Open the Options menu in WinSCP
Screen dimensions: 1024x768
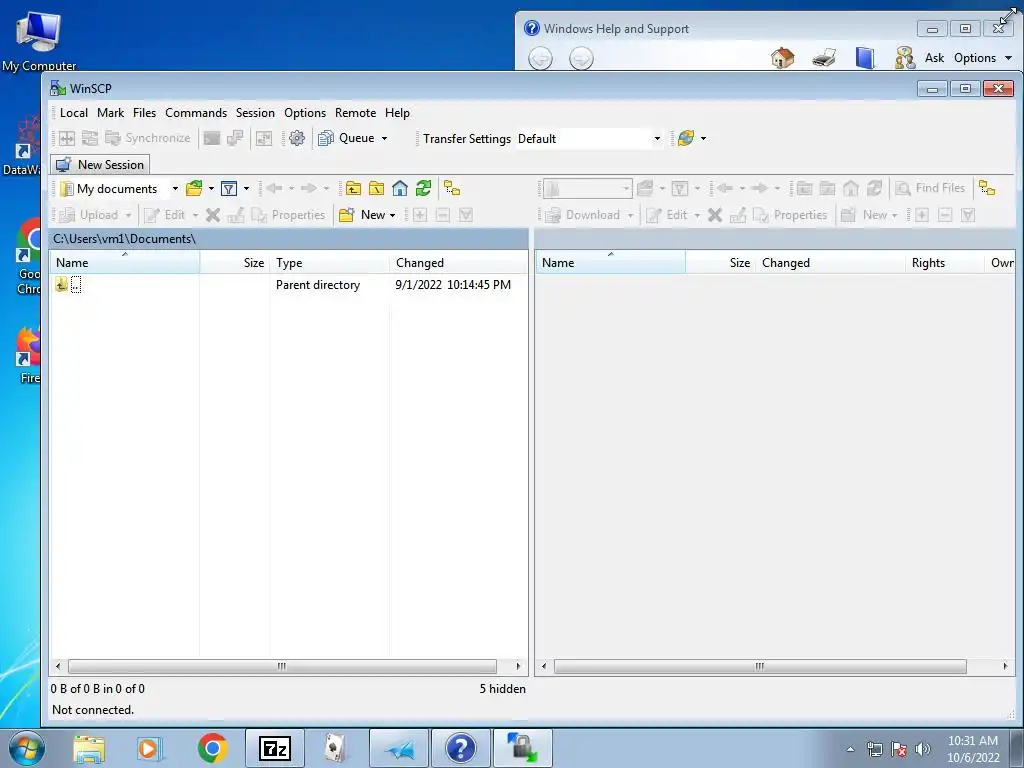305,112
